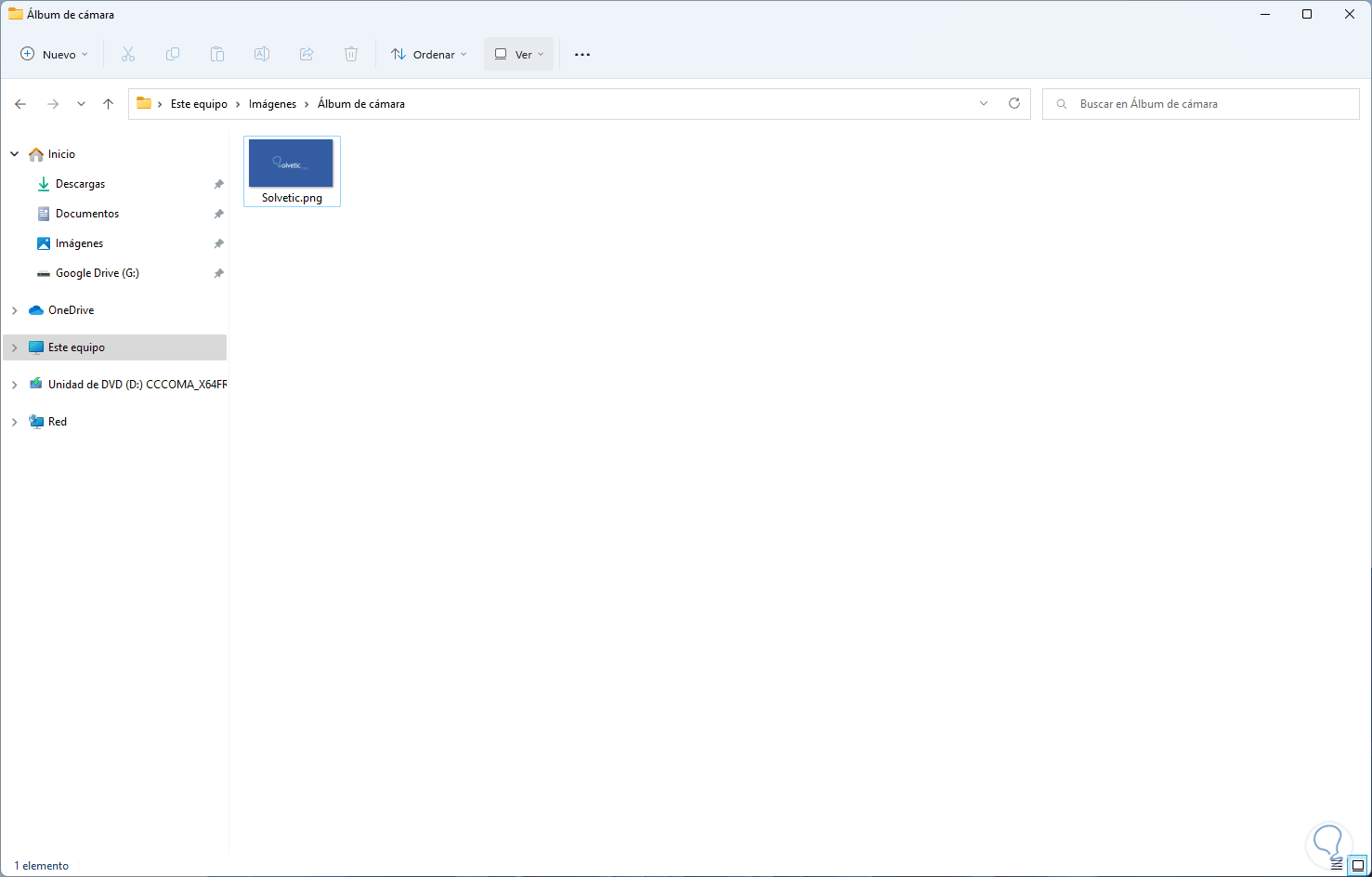Image resolution: width=1372 pixels, height=877 pixels.
Task: Collapse the Inicio tree node
Action: tap(14, 154)
